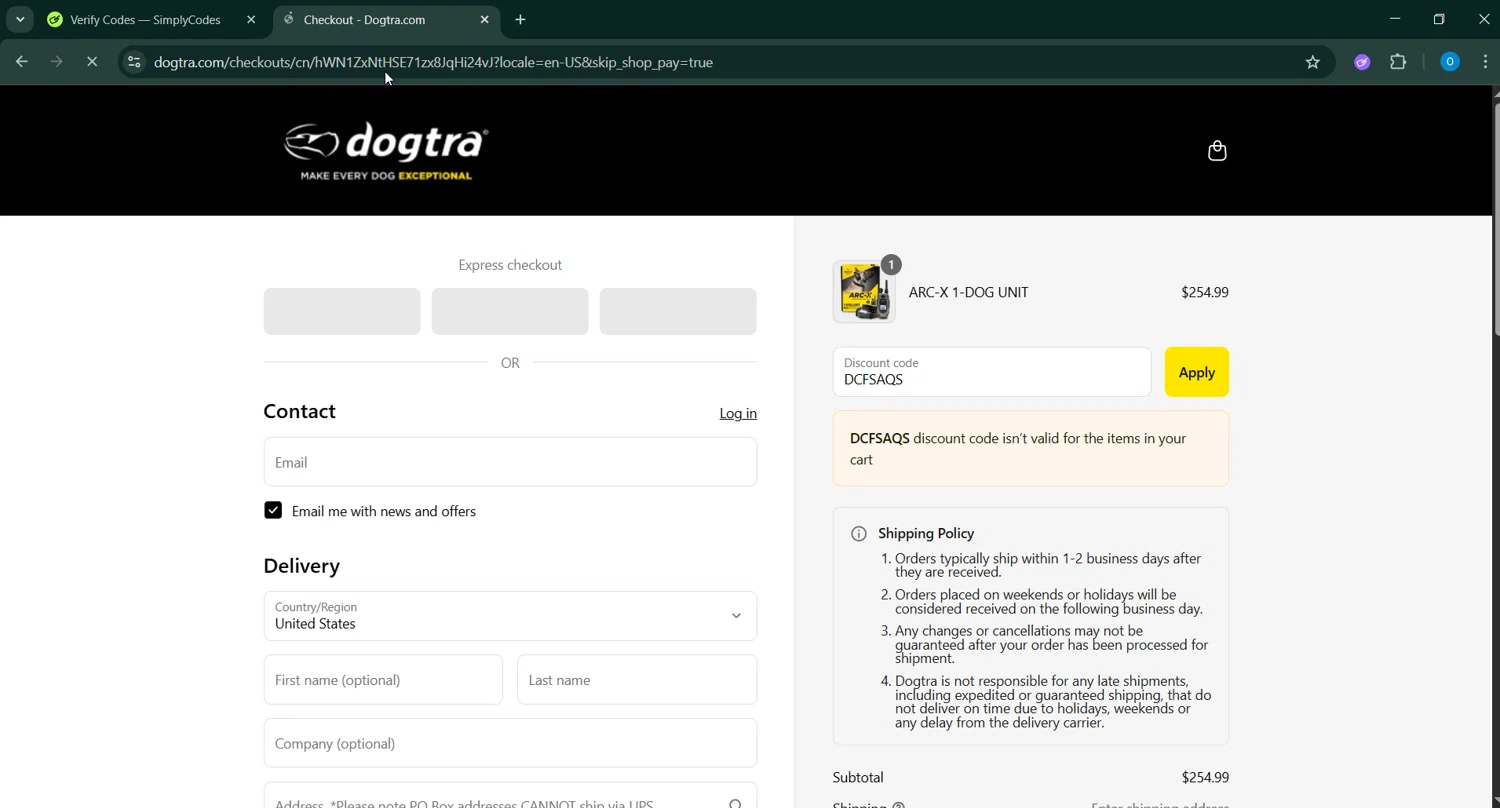View site information icon in address bar
Image resolution: width=1500 pixels, height=808 pixels.
click(134, 62)
